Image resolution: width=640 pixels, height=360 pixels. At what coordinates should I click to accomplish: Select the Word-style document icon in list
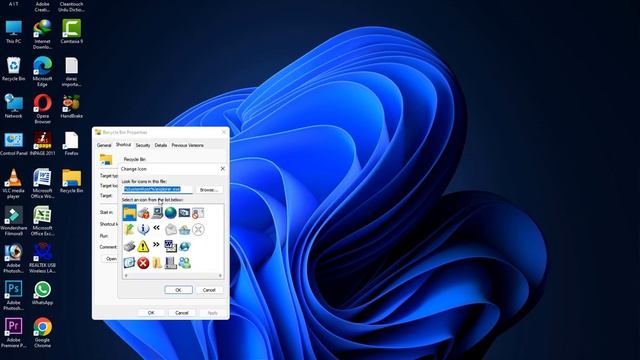[x=171, y=246]
